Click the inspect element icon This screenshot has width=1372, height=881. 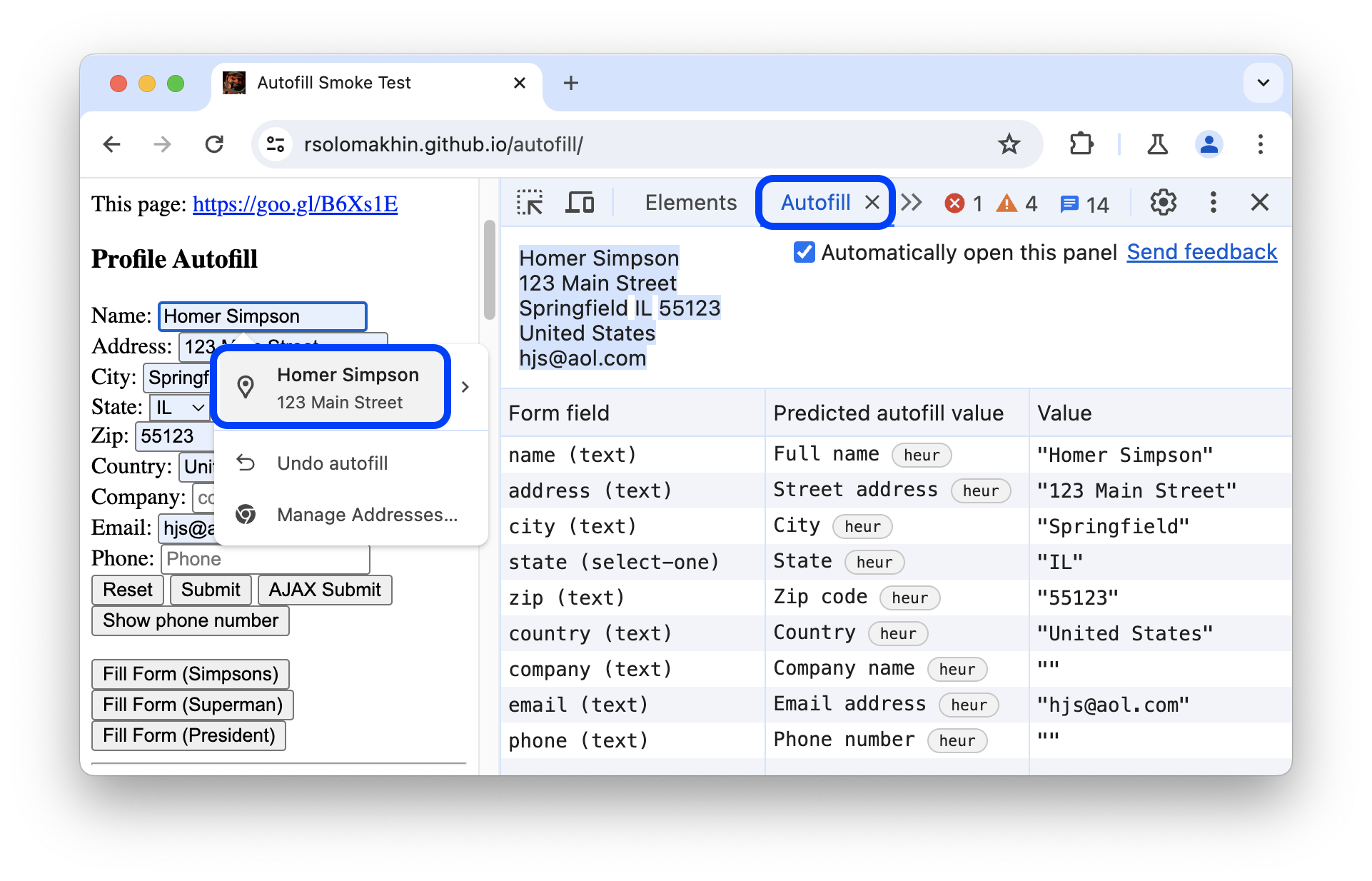point(528,202)
